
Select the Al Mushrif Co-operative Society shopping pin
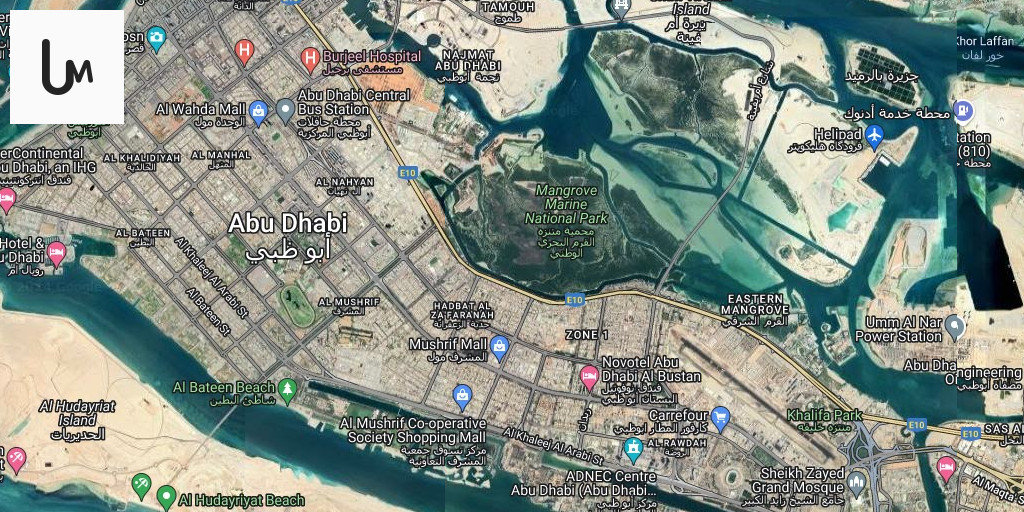pyautogui.click(x=462, y=396)
